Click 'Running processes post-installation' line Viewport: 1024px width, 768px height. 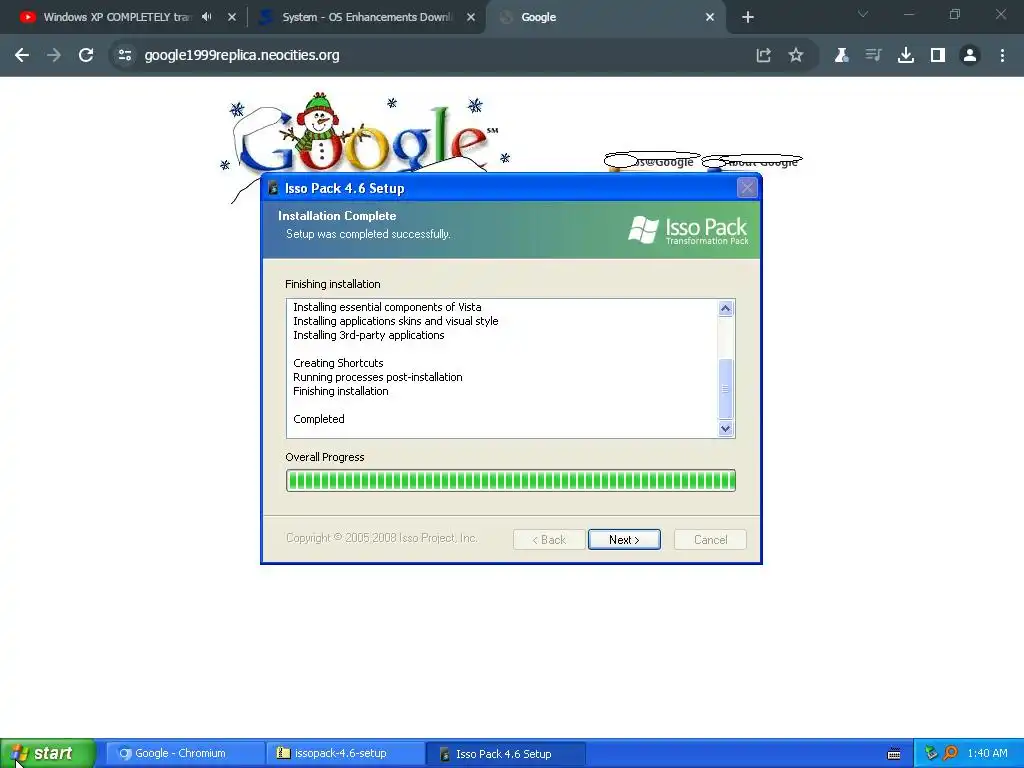[377, 377]
